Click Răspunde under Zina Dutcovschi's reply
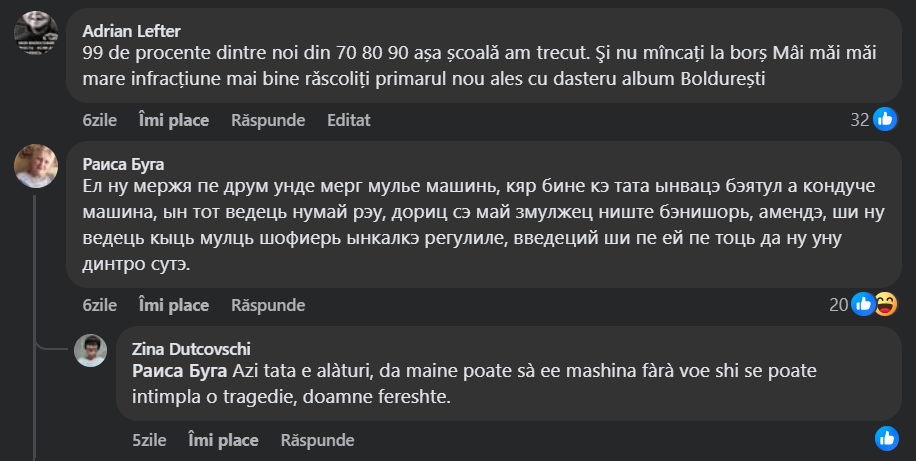 click(x=317, y=440)
